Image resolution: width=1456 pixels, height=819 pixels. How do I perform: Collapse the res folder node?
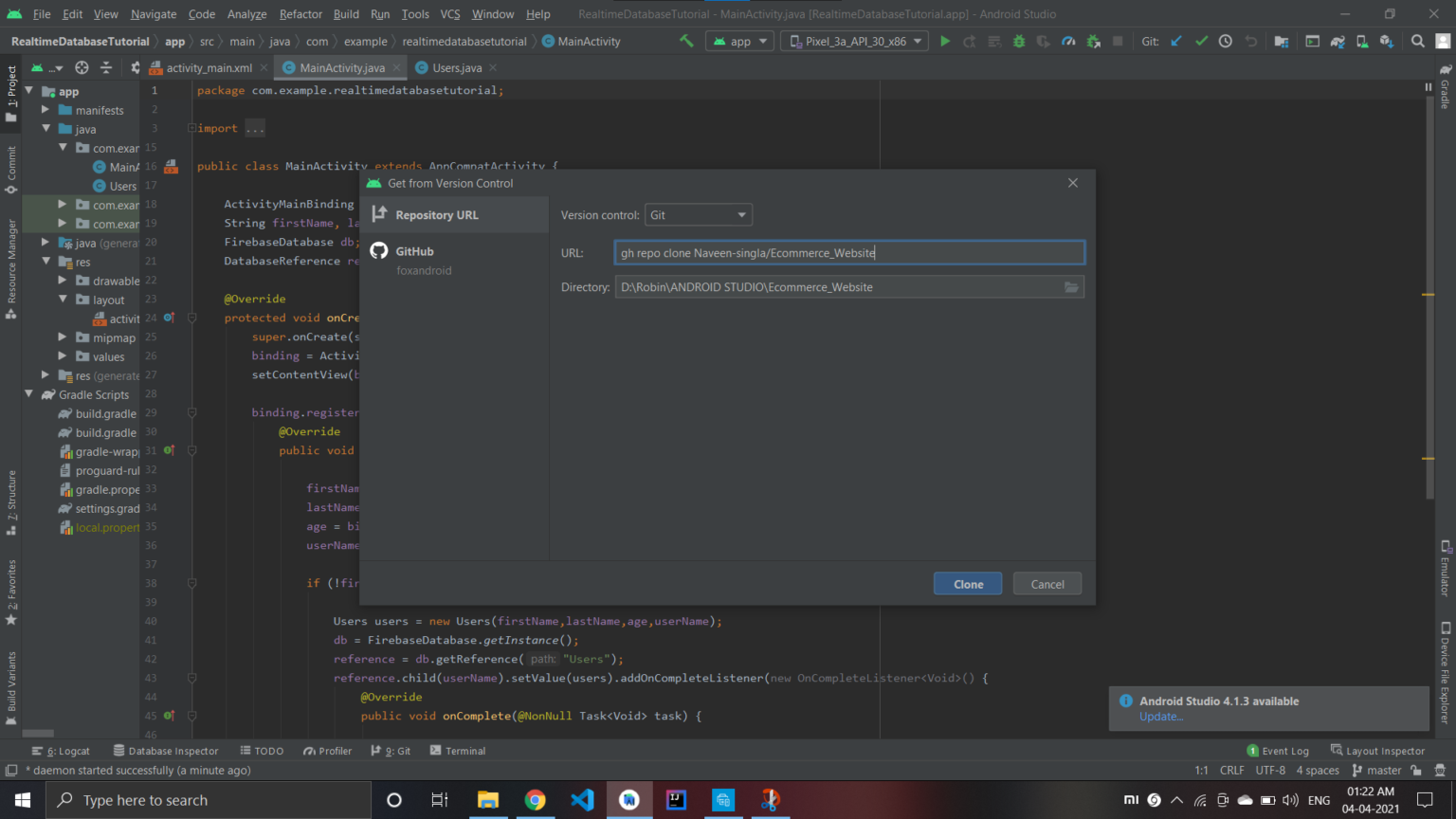point(45,262)
